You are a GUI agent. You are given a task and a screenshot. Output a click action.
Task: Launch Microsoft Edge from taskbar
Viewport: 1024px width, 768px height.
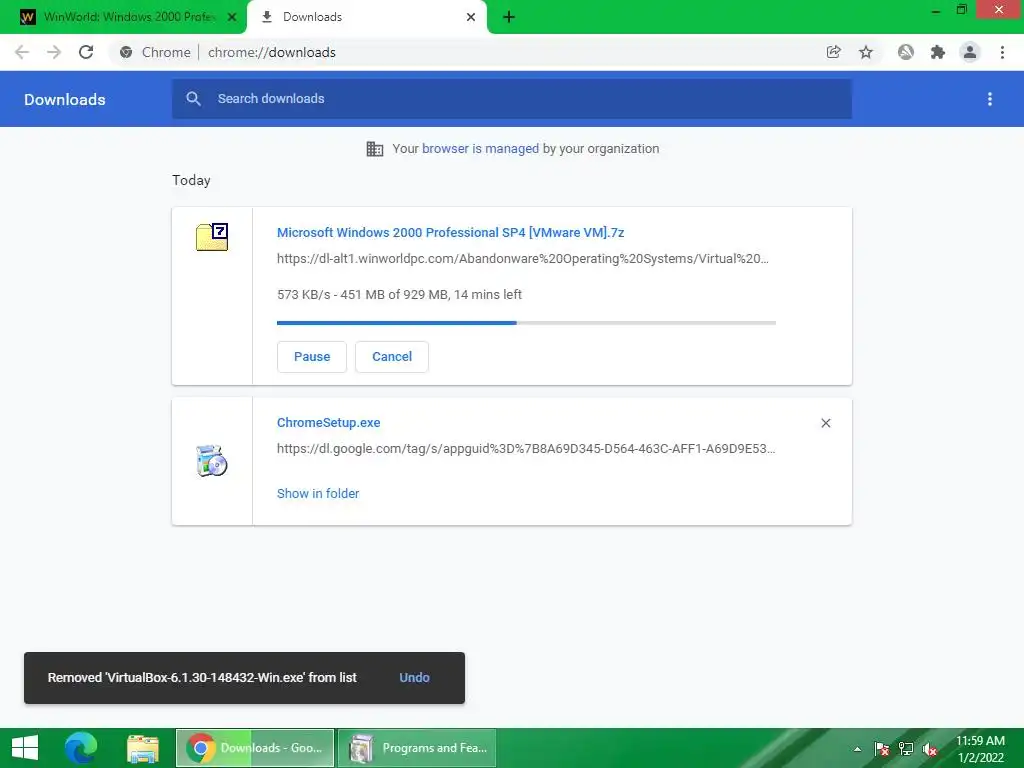81,748
